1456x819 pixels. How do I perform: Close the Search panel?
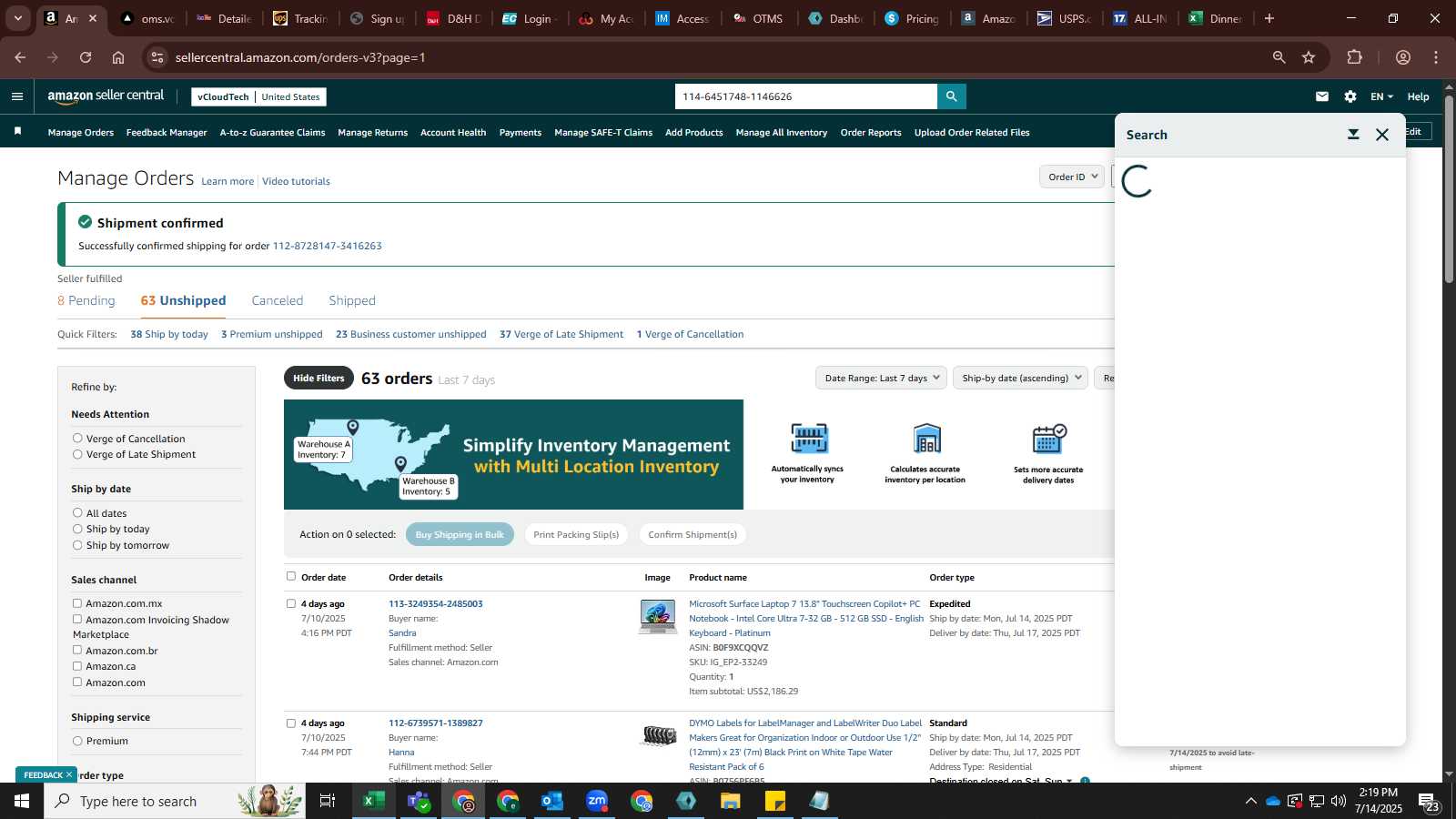tap(1382, 135)
